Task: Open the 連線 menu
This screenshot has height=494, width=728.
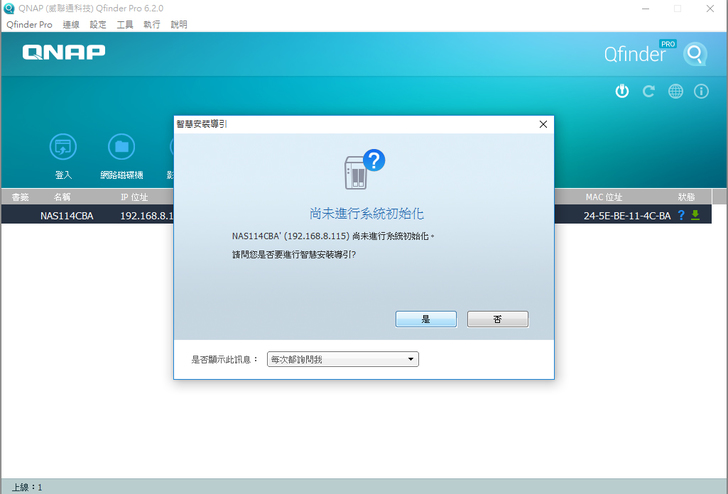Action: [71, 24]
